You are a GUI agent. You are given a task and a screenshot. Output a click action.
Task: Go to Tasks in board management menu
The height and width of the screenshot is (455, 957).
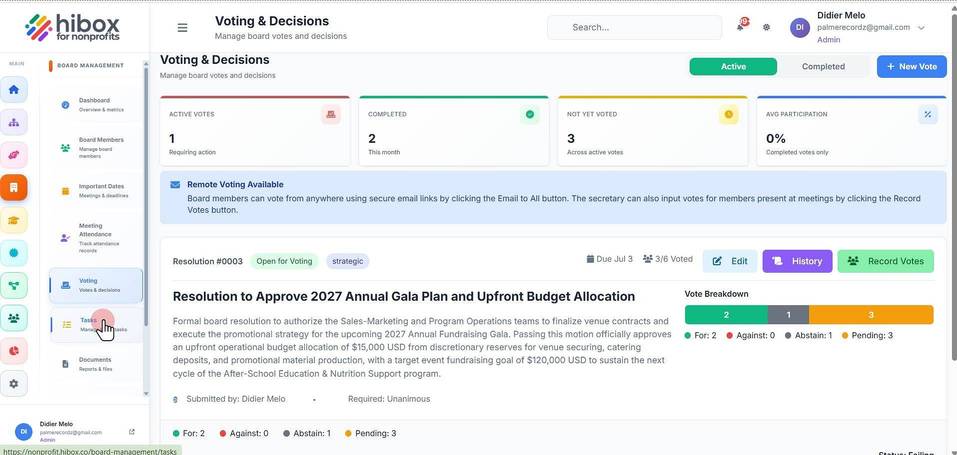click(96, 324)
